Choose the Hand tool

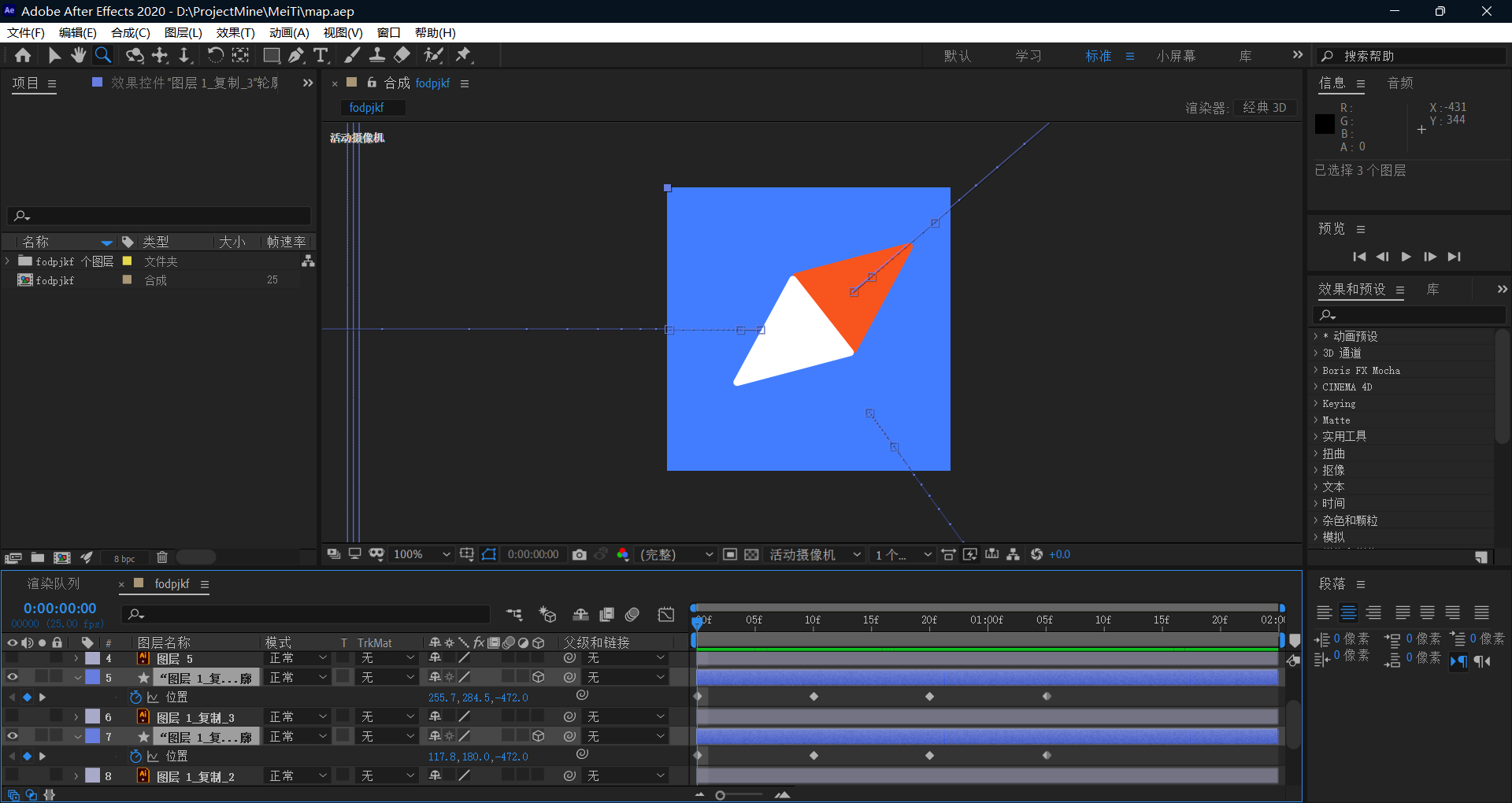click(x=78, y=55)
